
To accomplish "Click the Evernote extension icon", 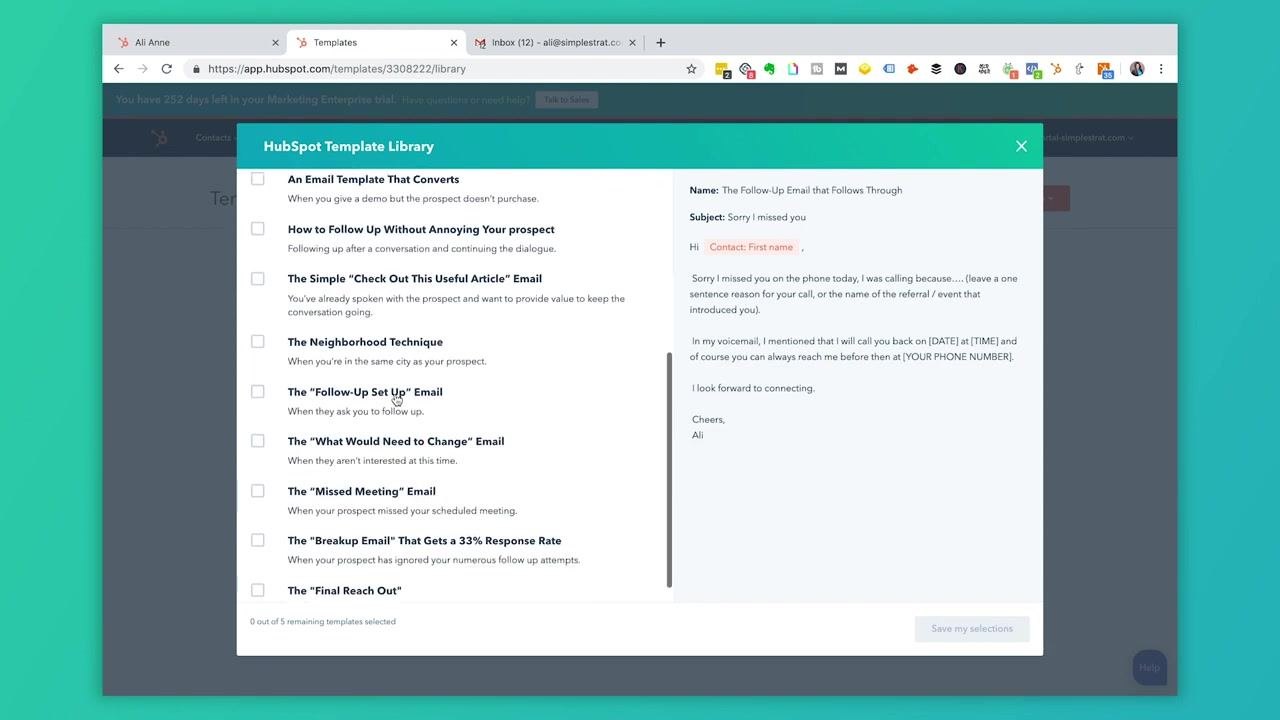I will [769, 69].
